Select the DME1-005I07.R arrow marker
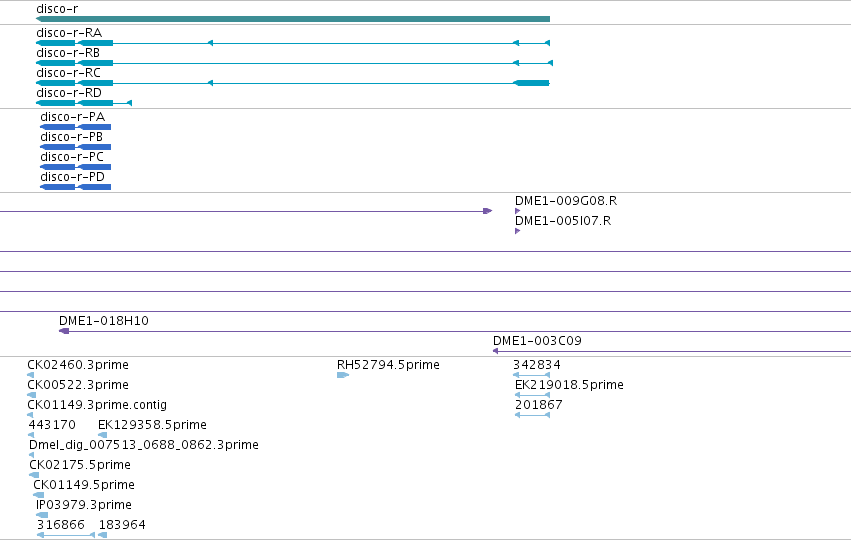This screenshot has height=540, width=851. [518, 231]
